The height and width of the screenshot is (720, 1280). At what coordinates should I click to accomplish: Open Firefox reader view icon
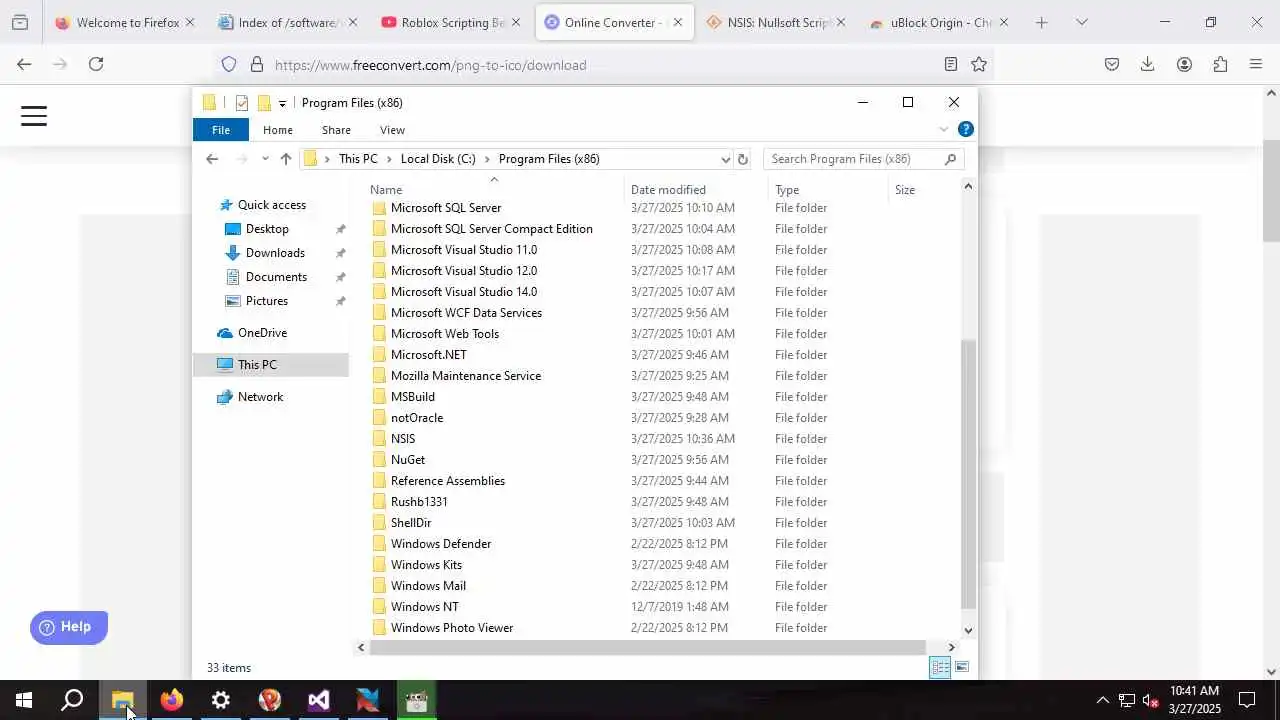950,64
